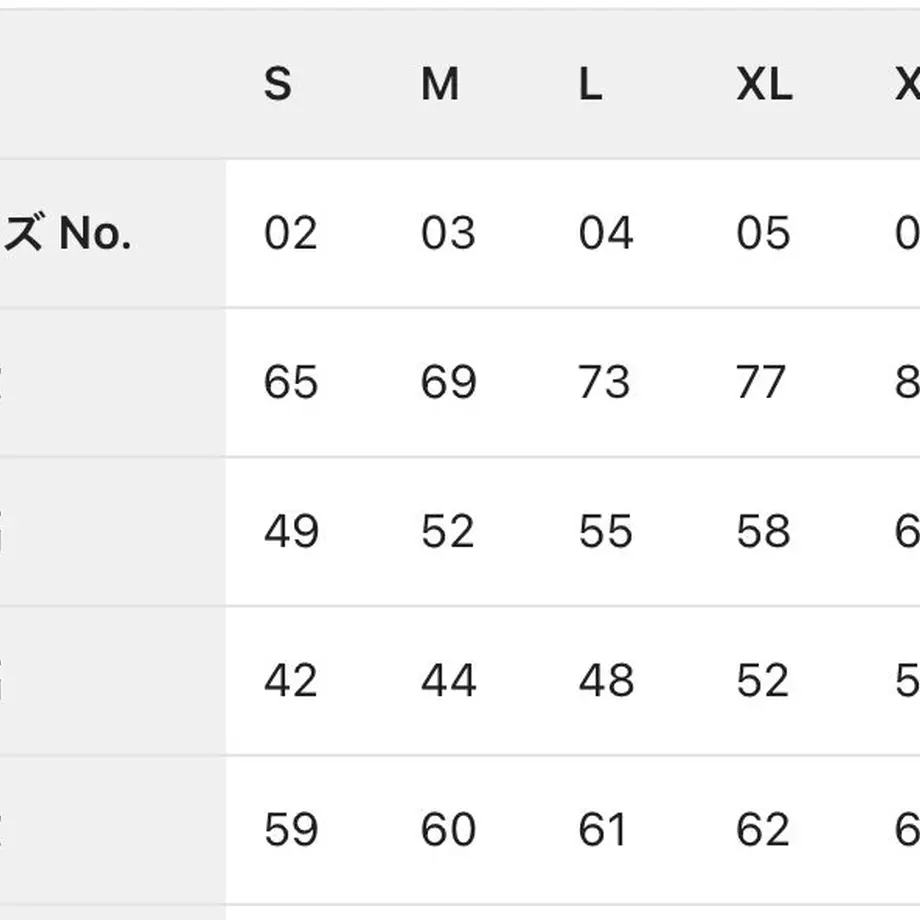Select the value 48 under L
Image resolution: width=920 pixels, height=920 pixels.
(607, 680)
